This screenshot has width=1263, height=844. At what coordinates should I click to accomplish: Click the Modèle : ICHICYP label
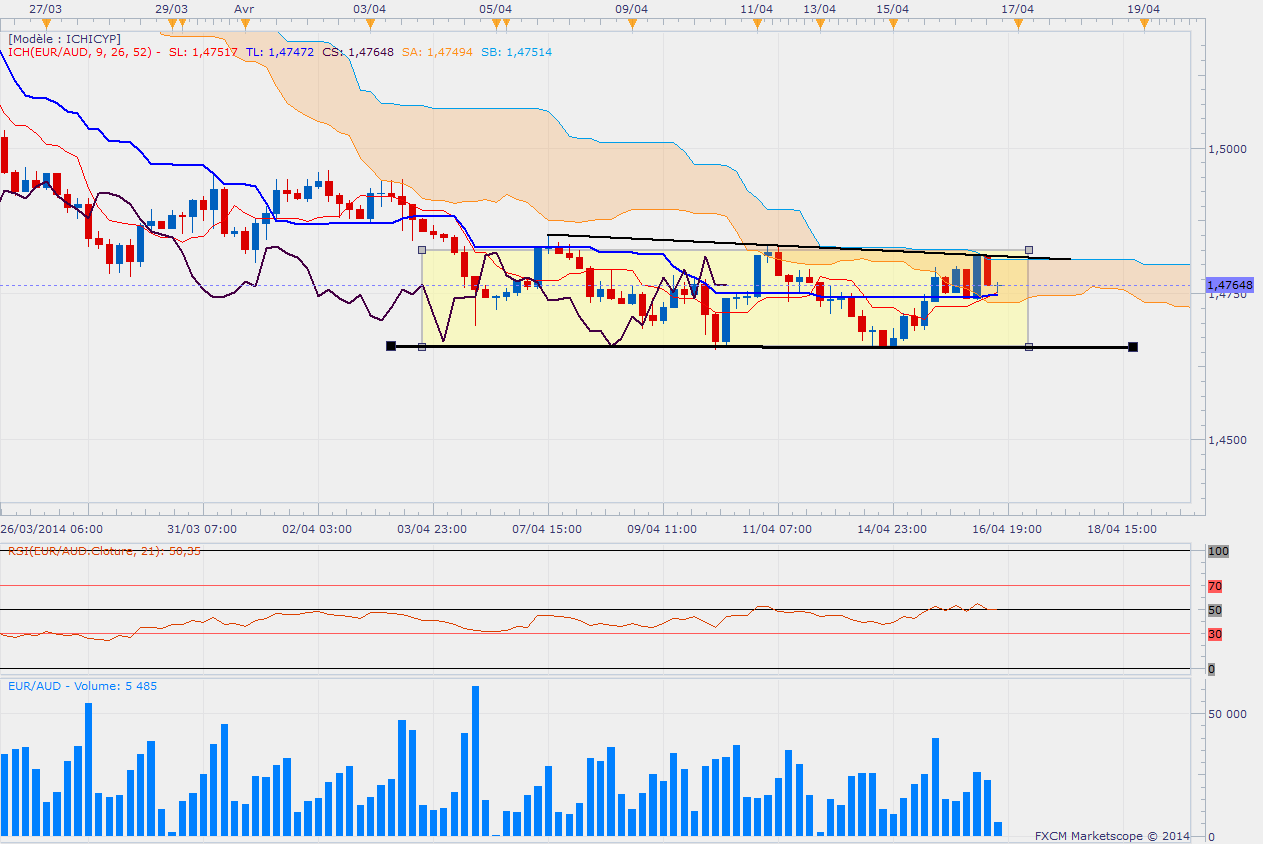[x=64, y=38]
